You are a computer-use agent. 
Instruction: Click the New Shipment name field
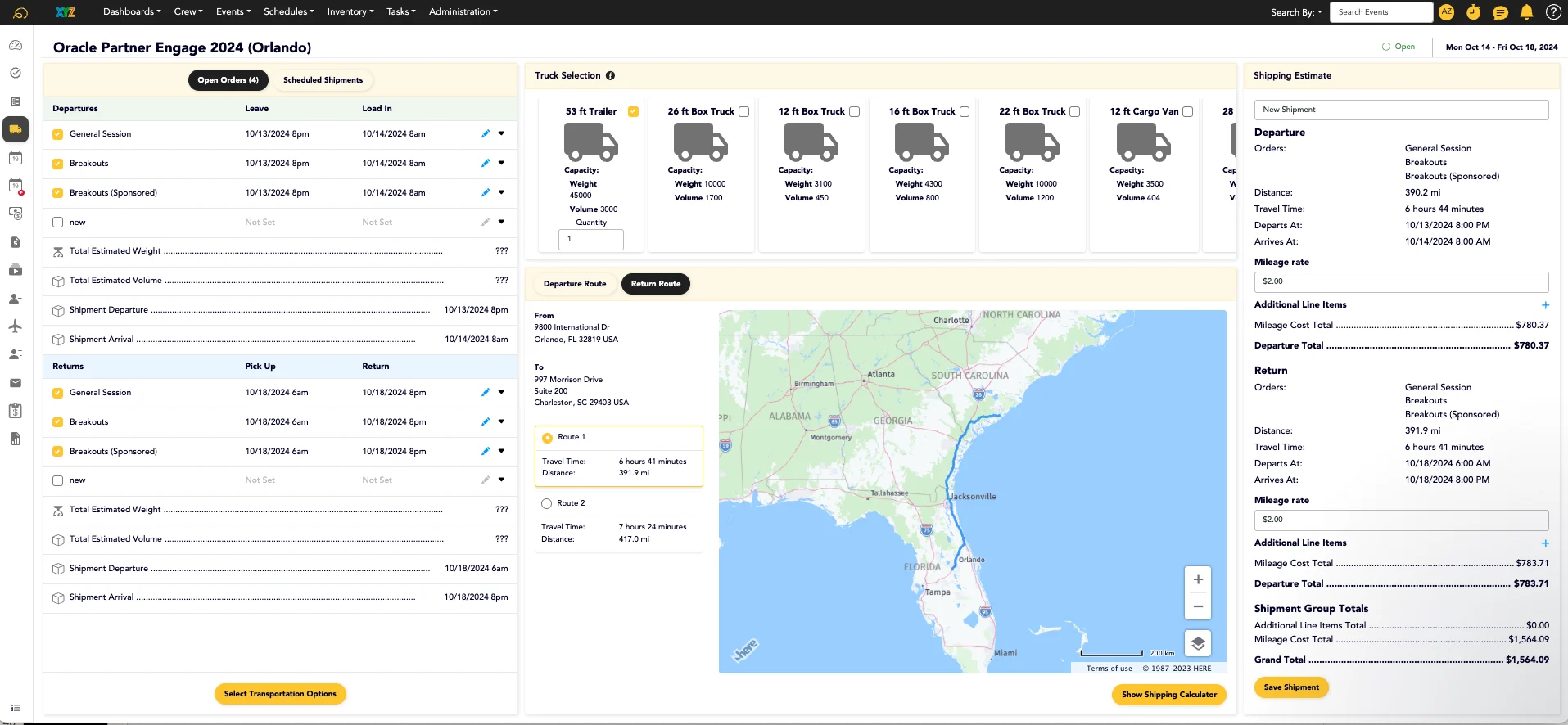[1401, 110]
